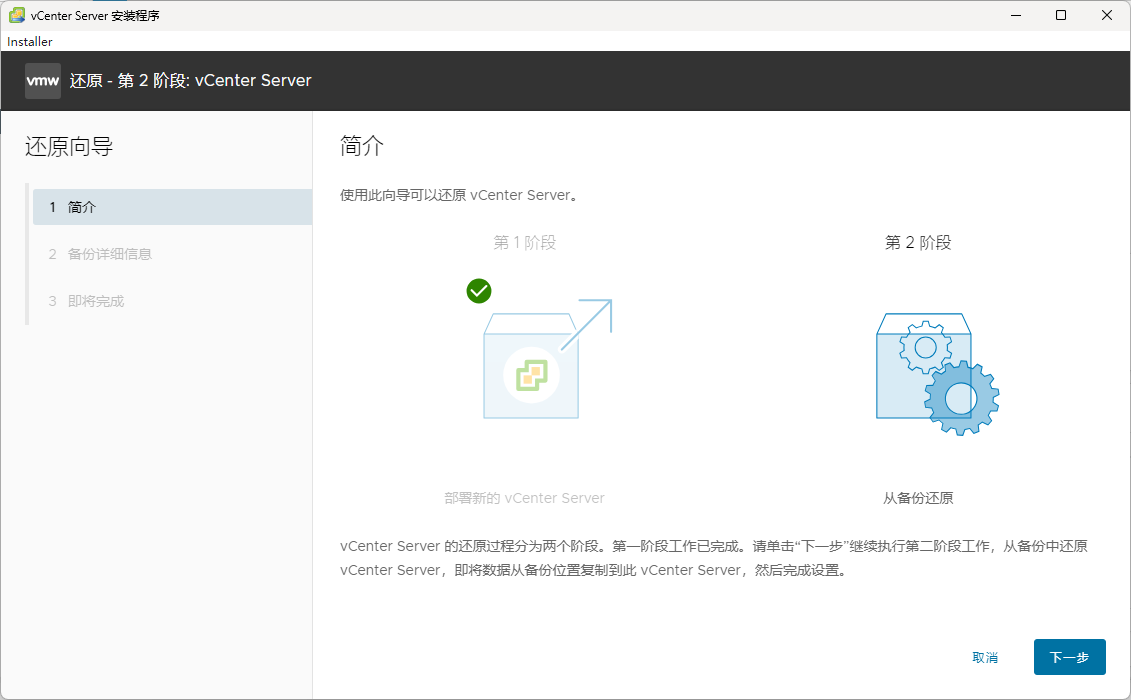Click the 从备份还原 caption
1131x700 pixels.
click(x=918, y=498)
